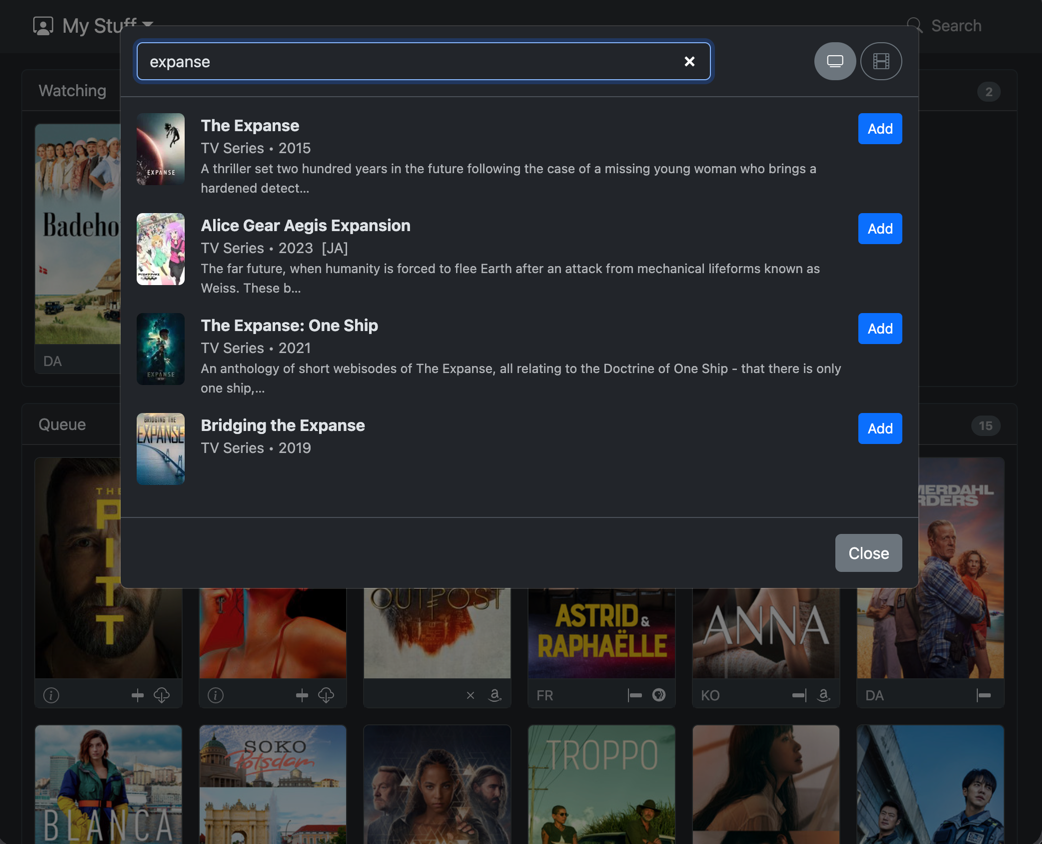The width and height of the screenshot is (1042, 844).
Task: Open Astrid & Raphaëlle poster
Action: tap(601, 633)
